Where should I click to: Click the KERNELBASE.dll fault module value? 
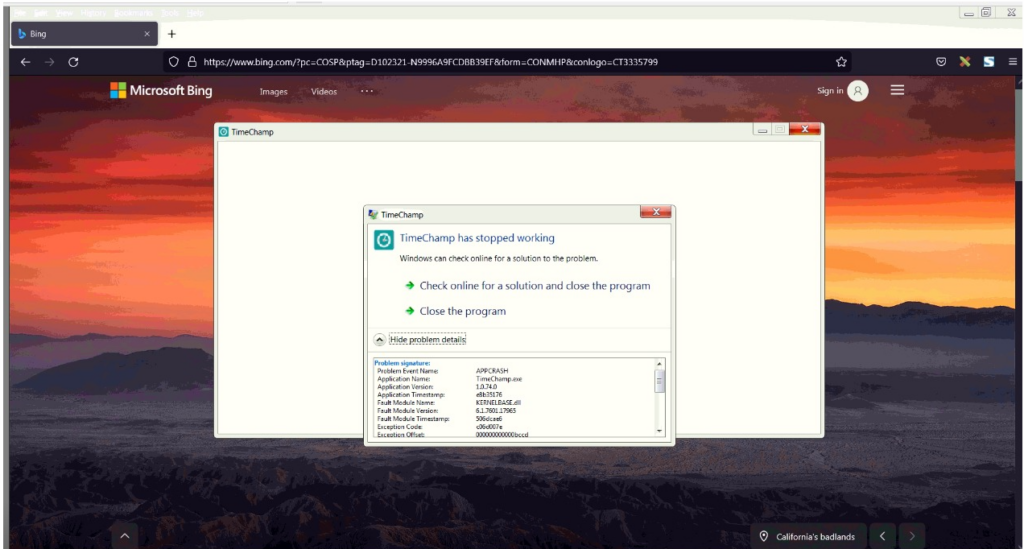click(x=498, y=403)
